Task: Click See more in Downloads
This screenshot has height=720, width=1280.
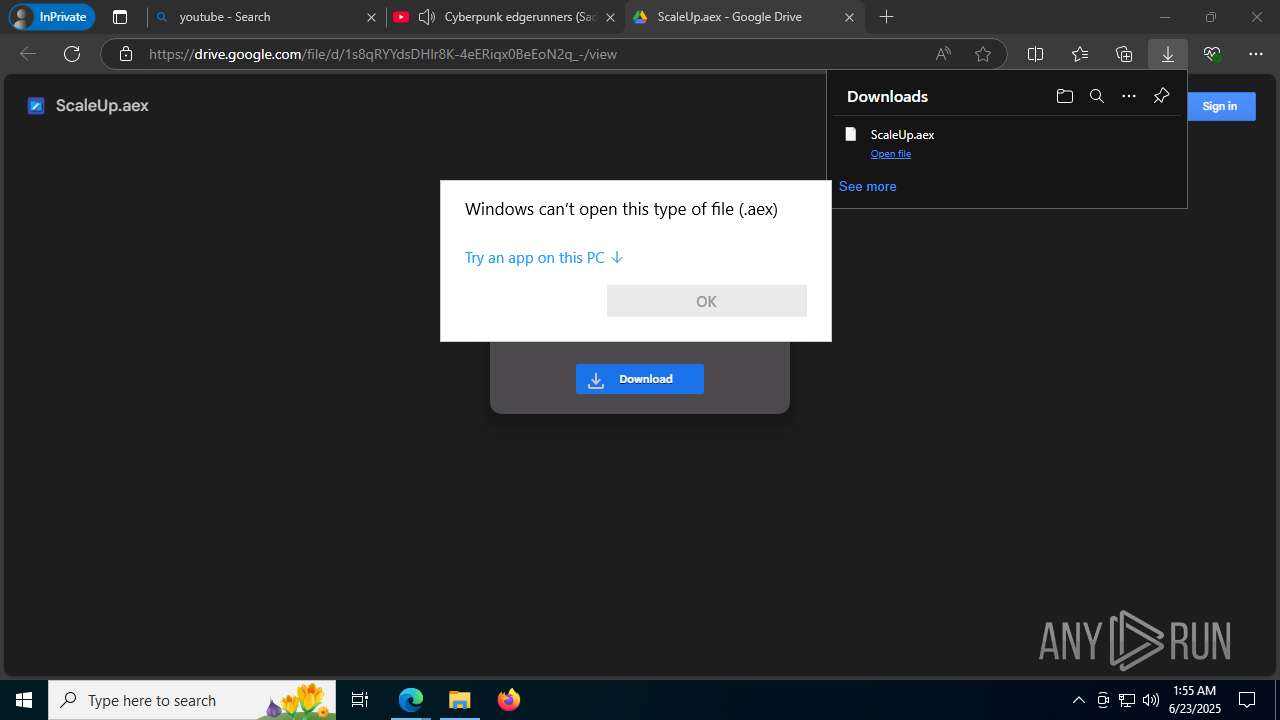Action: pyautogui.click(x=867, y=186)
